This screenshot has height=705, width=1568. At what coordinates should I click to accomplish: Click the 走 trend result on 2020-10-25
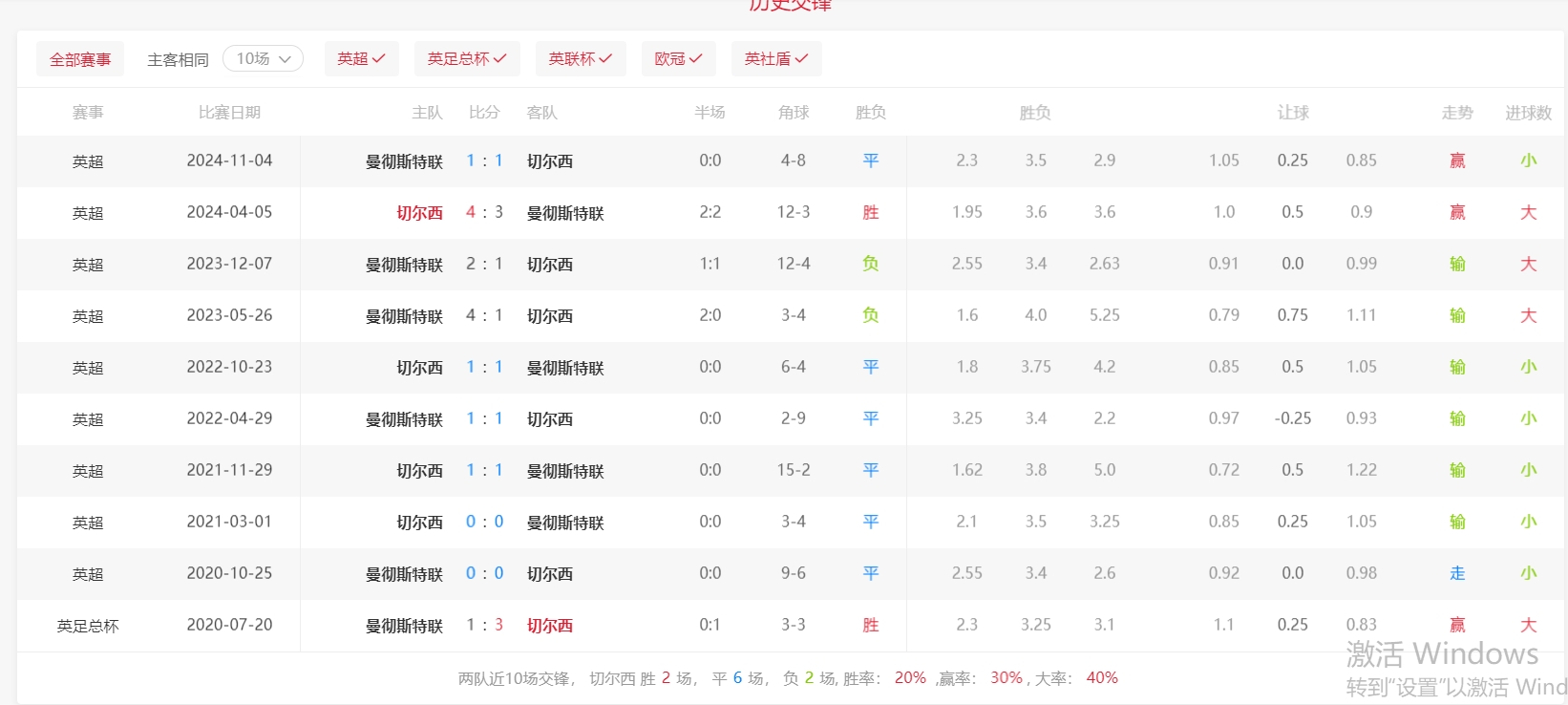[x=1457, y=573]
